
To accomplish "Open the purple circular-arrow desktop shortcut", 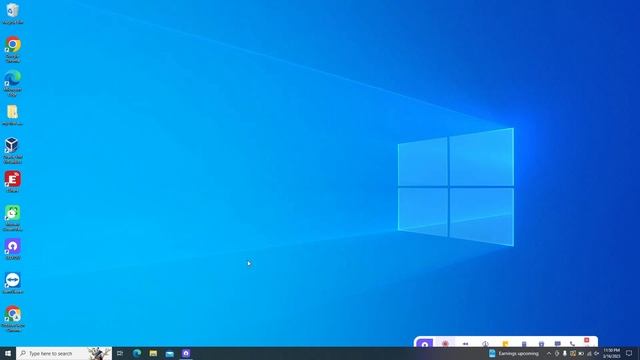I will (x=13, y=249).
